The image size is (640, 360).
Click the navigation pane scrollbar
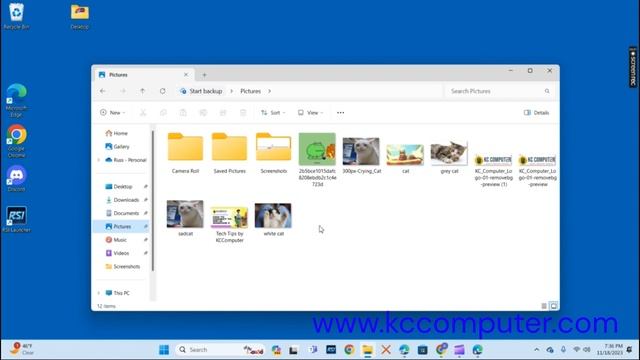pyautogui.click(x=153, y=200)
